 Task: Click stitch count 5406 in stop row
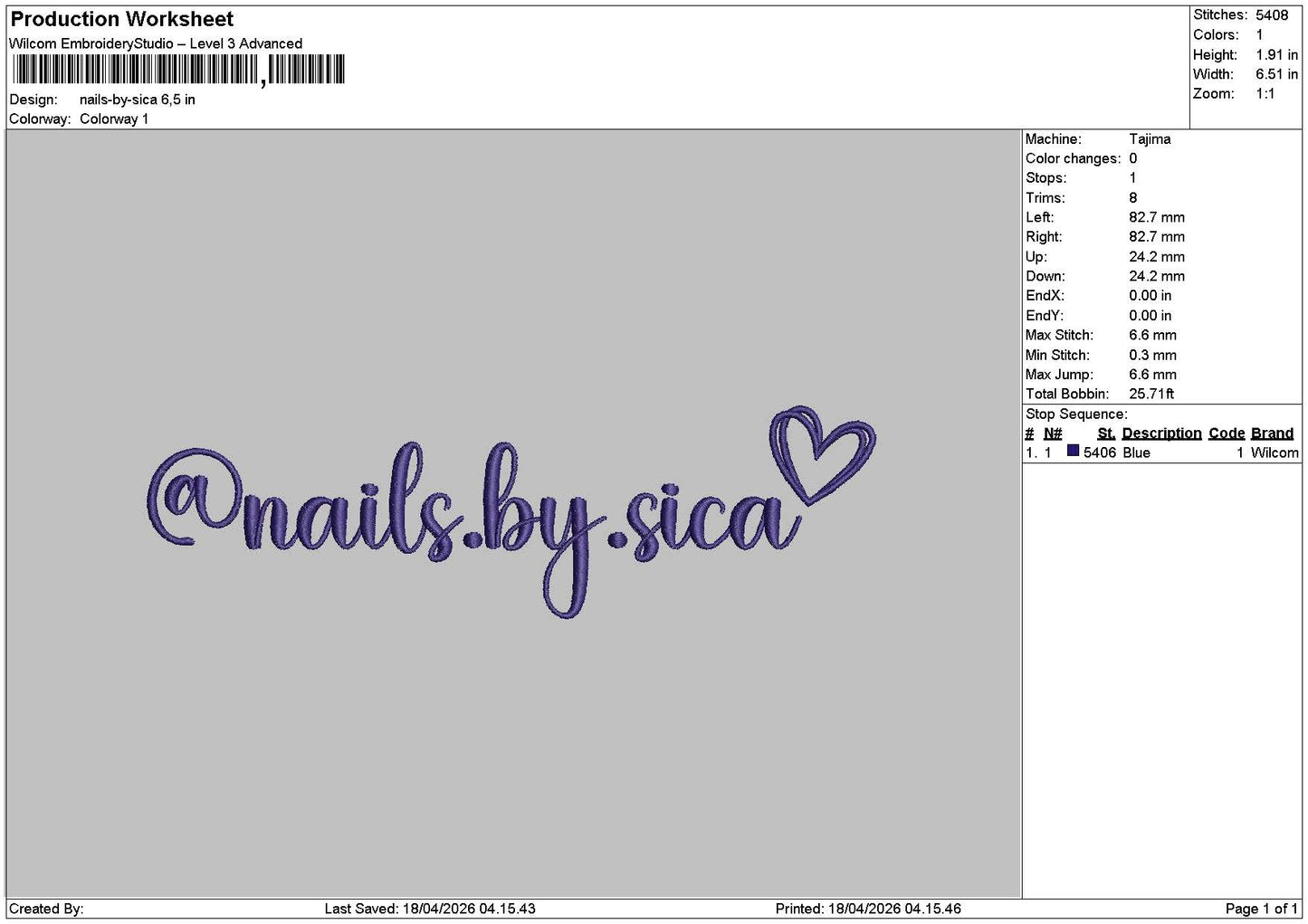tap(1100, 452)
